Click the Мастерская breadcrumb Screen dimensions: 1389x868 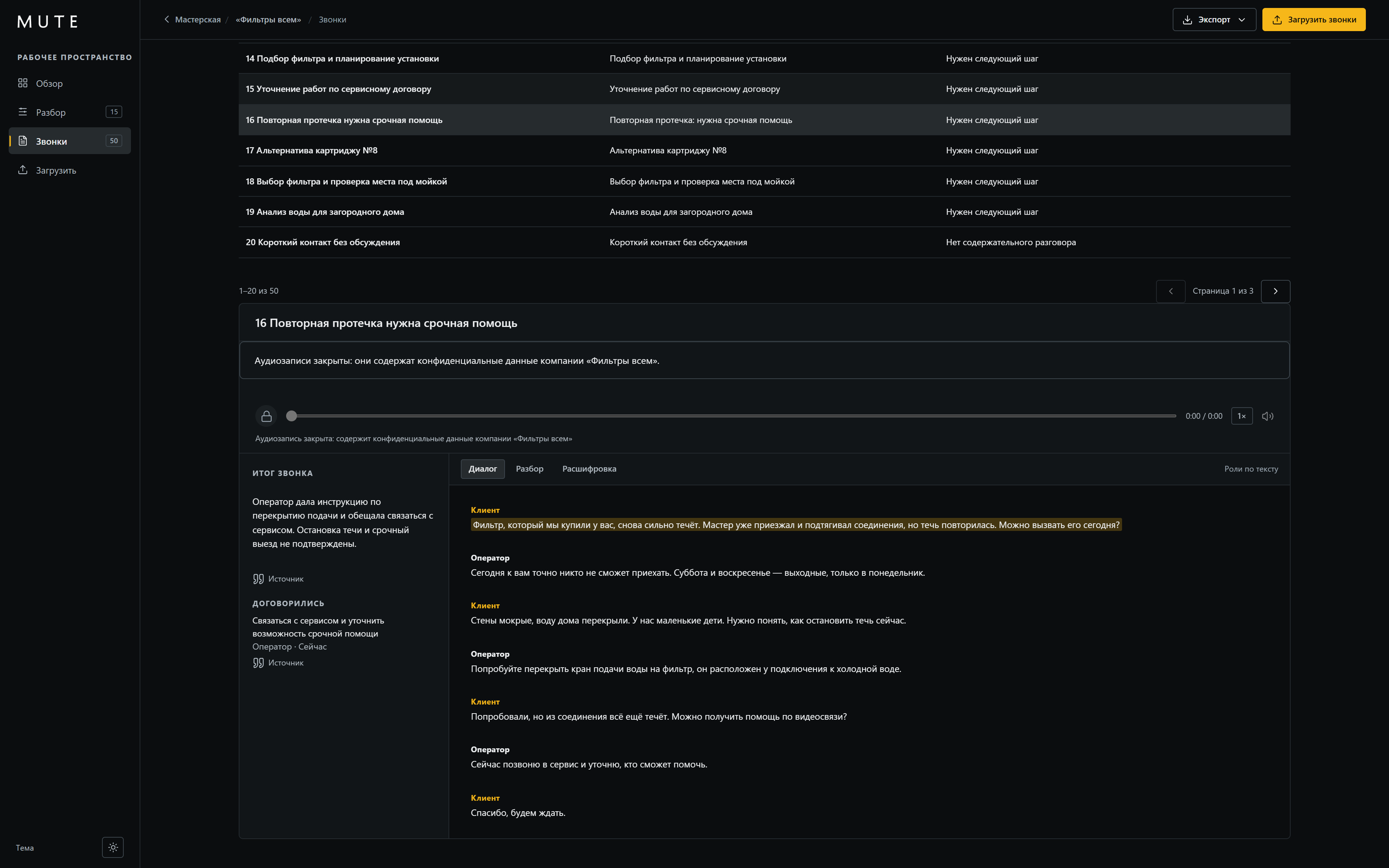point(197,20)
